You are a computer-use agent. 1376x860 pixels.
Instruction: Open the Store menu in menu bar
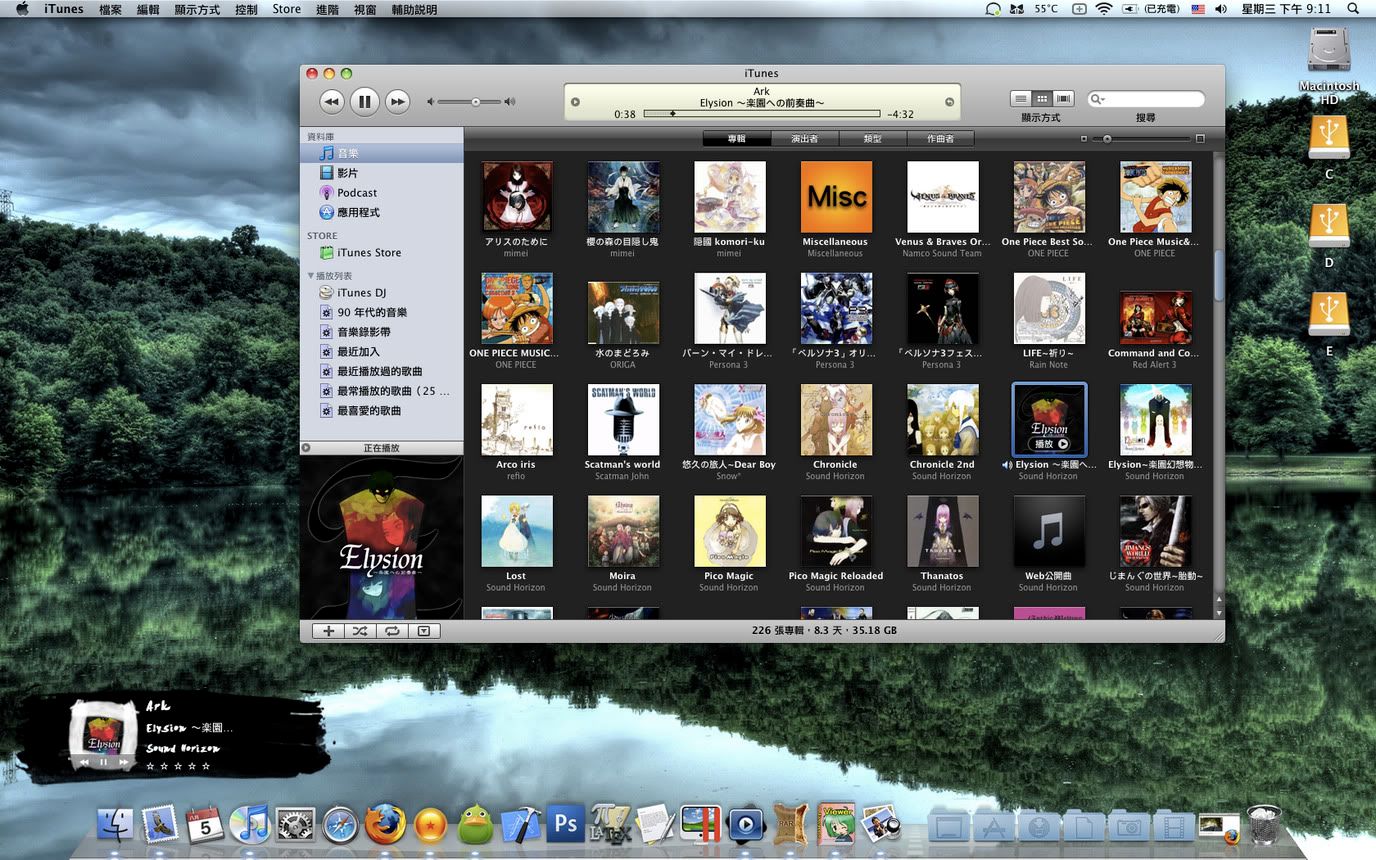point(286,9)
